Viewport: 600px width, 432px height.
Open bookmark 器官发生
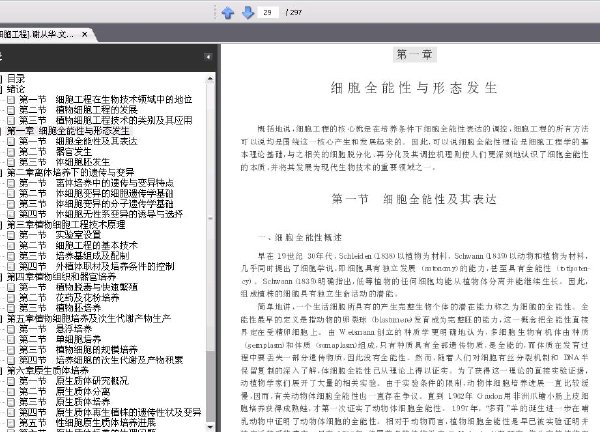coord(55,152)
